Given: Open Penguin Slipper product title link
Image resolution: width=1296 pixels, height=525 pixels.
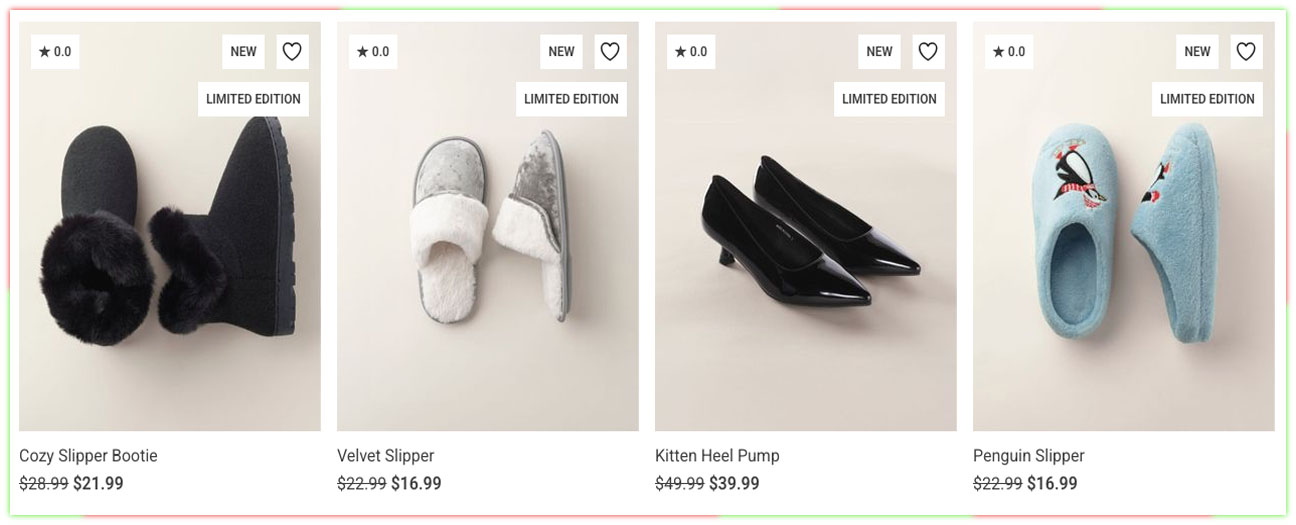Looking at the screenshot, I should pyautogui.click(x=1028, y=456).
